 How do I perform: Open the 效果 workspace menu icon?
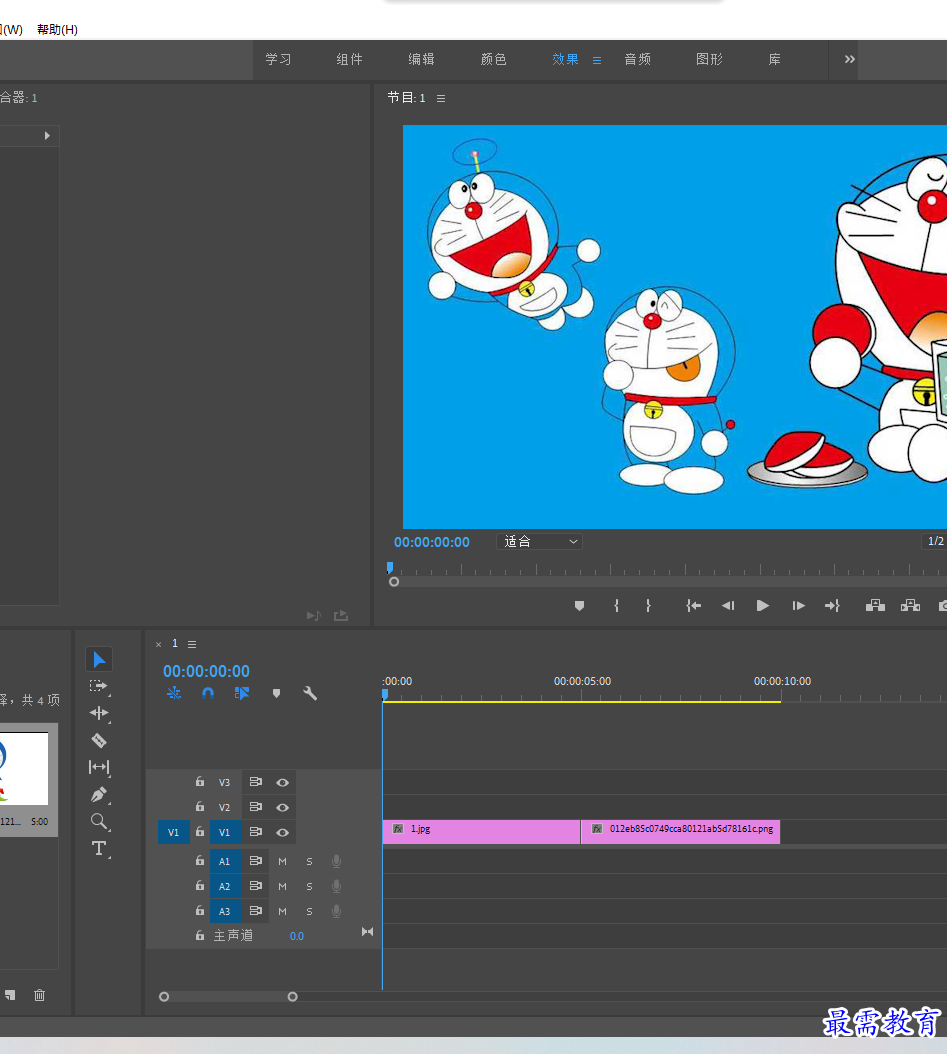tap(597, 60)
